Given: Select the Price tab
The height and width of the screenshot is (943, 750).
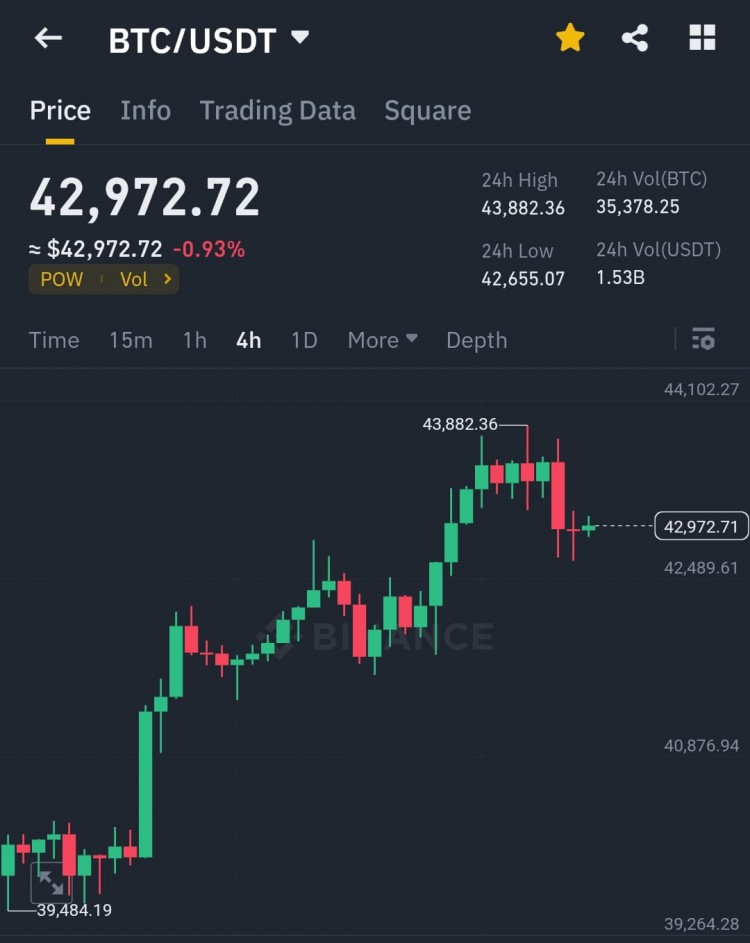Looking at the screenshot, I should tap(60, 111).
